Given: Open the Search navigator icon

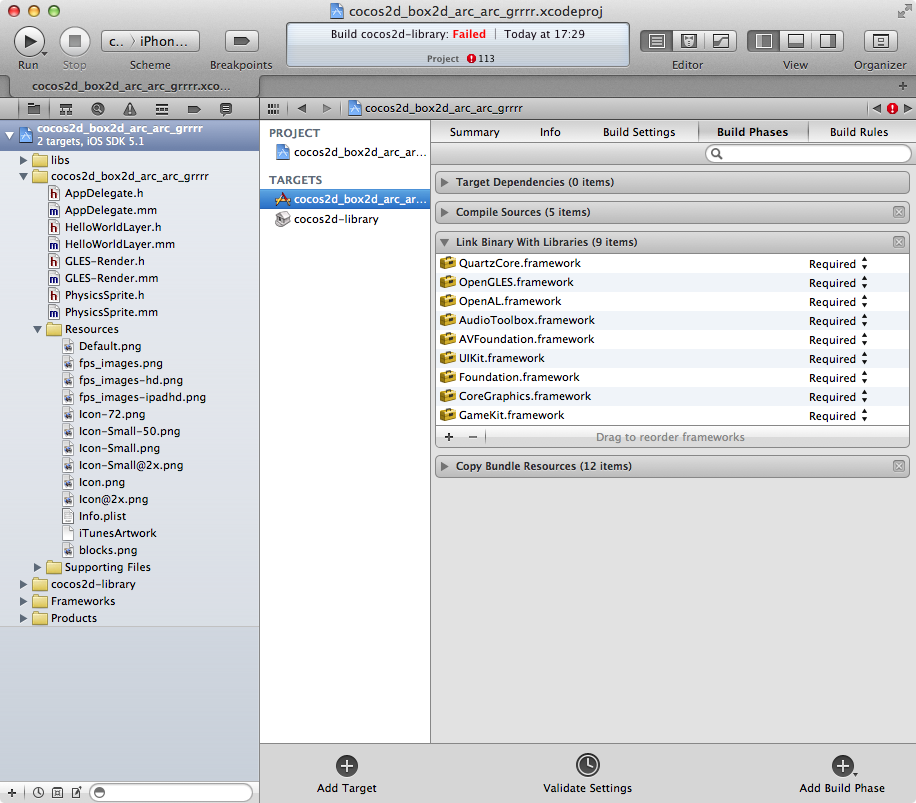Looking at the screenshot, I should [98, 109].
